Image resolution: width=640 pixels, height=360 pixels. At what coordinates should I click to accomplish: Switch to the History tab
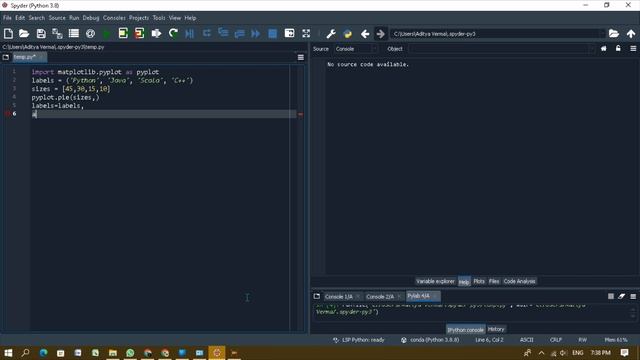pyautogui.click(x=496, y=329)
